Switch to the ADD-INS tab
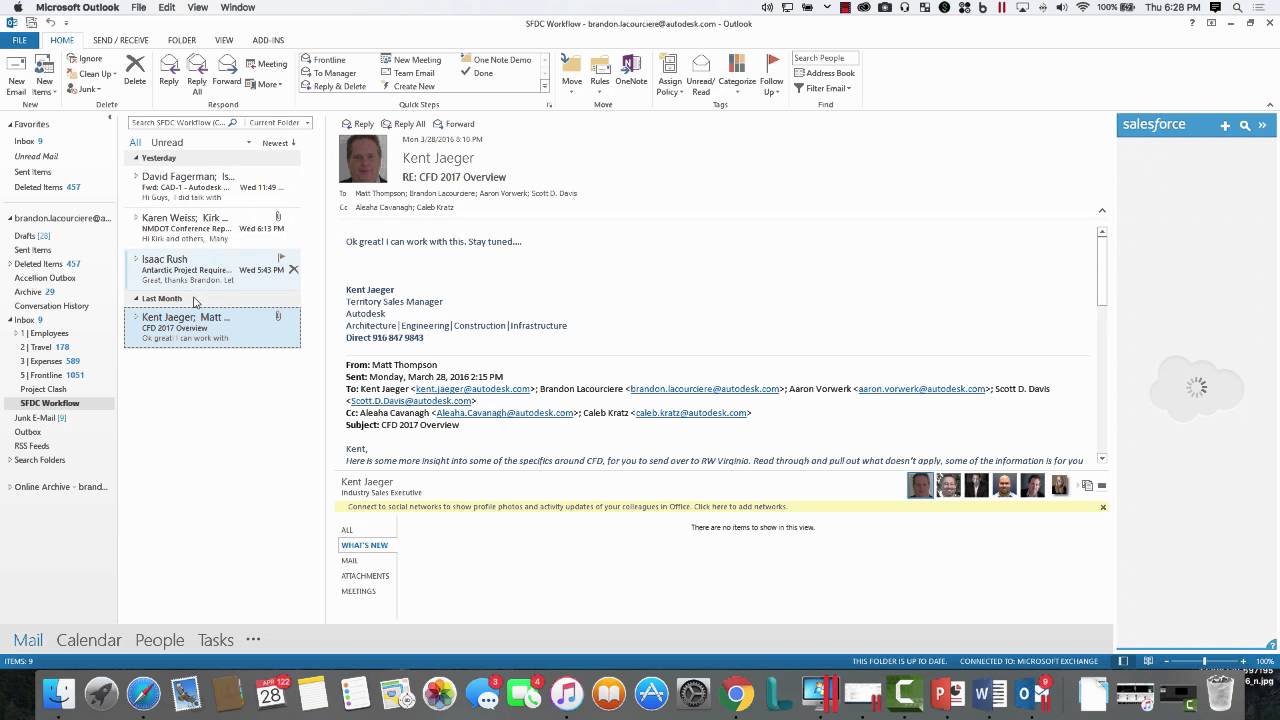The width and height of the screenshot is (1280, 720). (x=268, y=40)
